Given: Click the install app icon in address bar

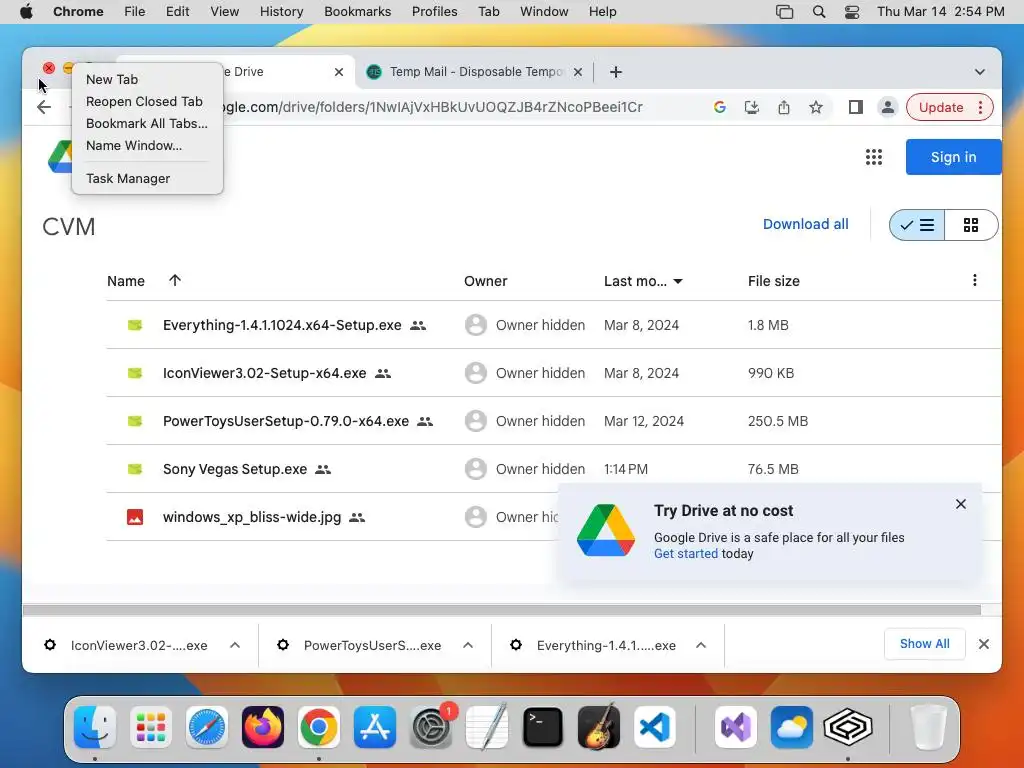Looking at the screenshot, I should coord(752,107).
